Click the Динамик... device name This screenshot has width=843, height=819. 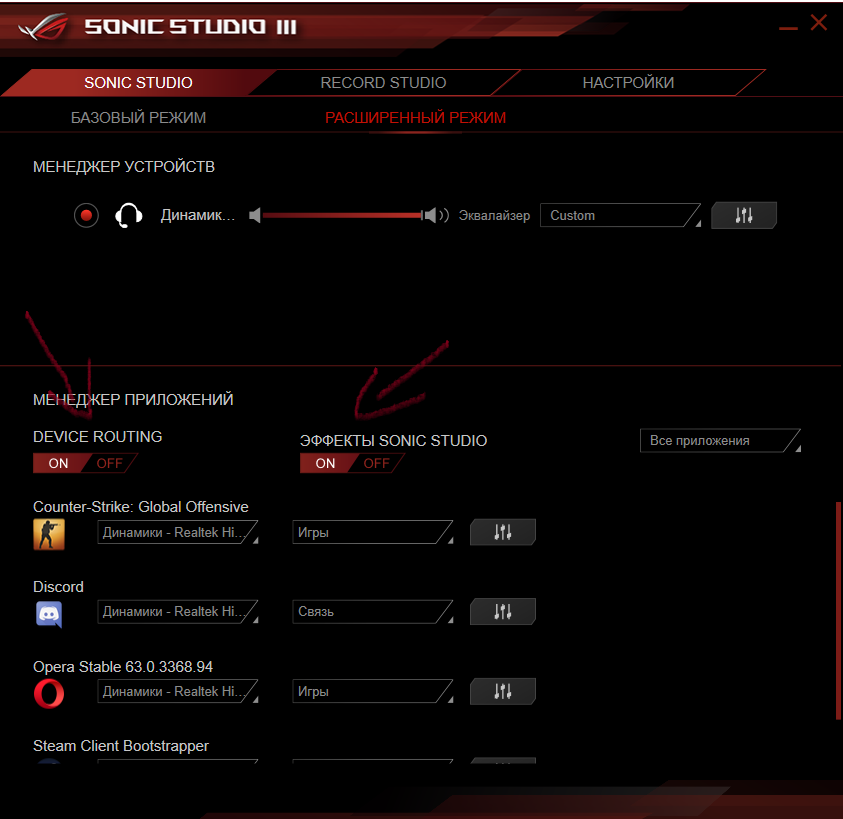(198, 216)
